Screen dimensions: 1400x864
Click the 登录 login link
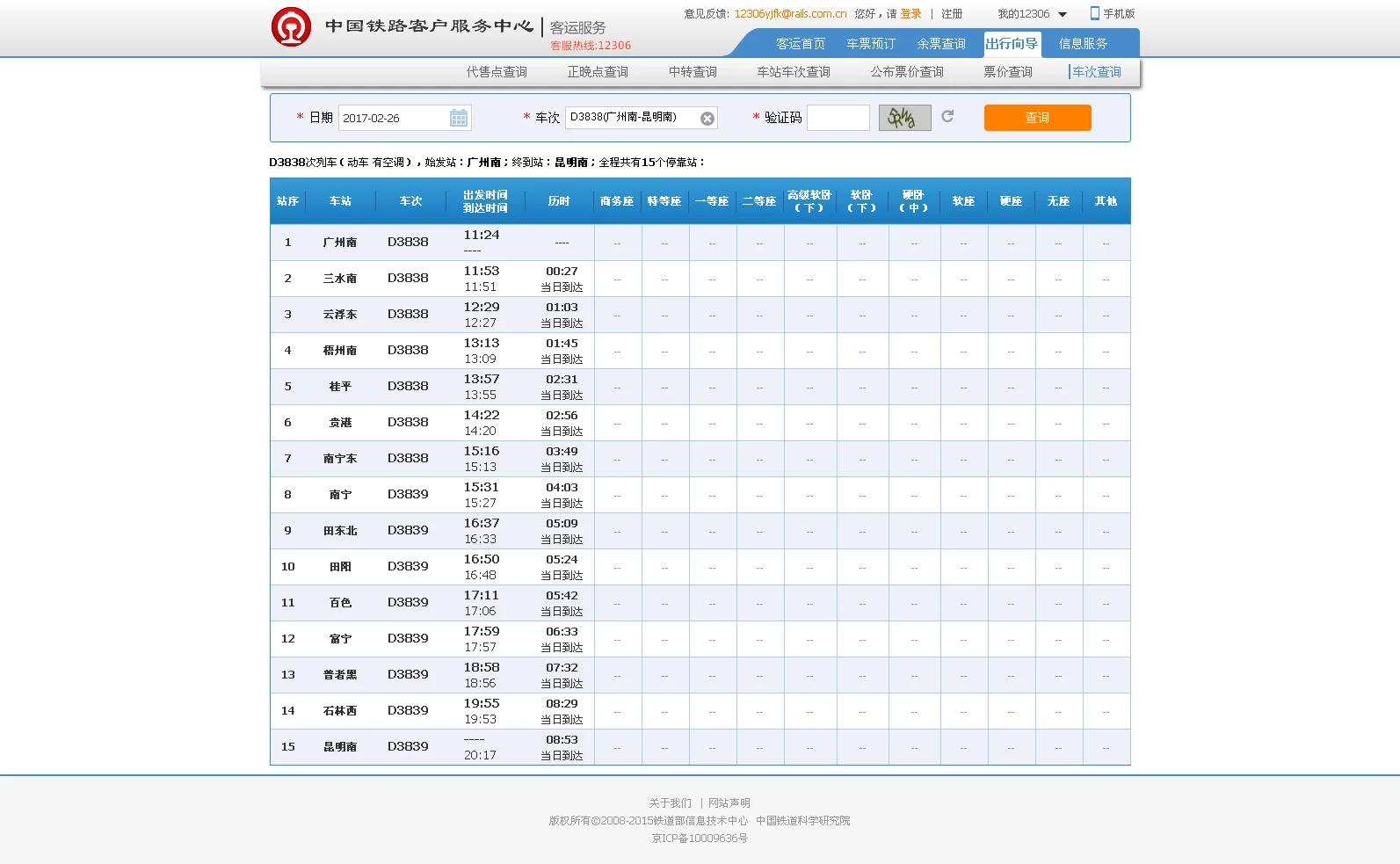coord(910,14)
